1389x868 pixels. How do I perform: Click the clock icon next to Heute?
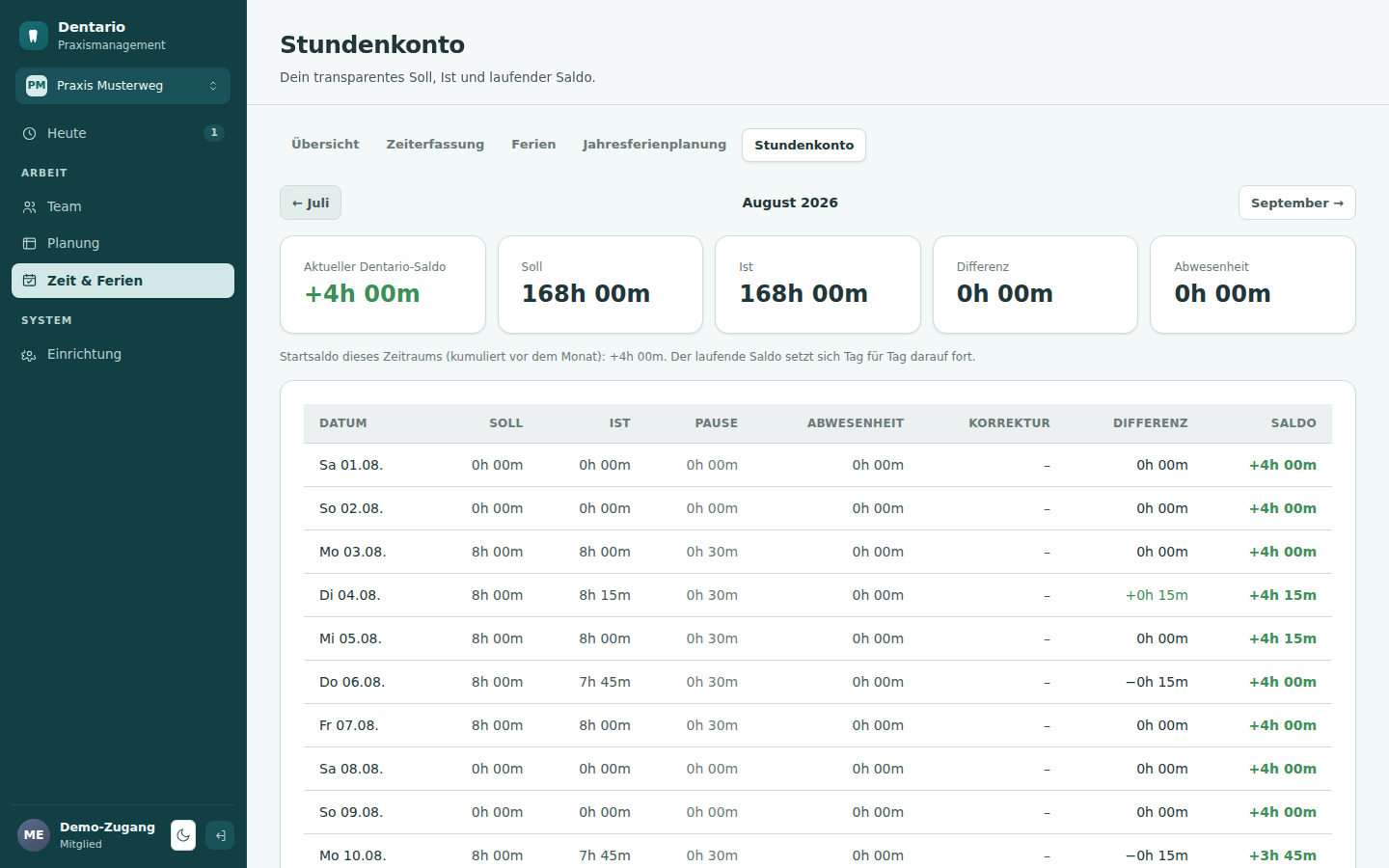(30, 133)
